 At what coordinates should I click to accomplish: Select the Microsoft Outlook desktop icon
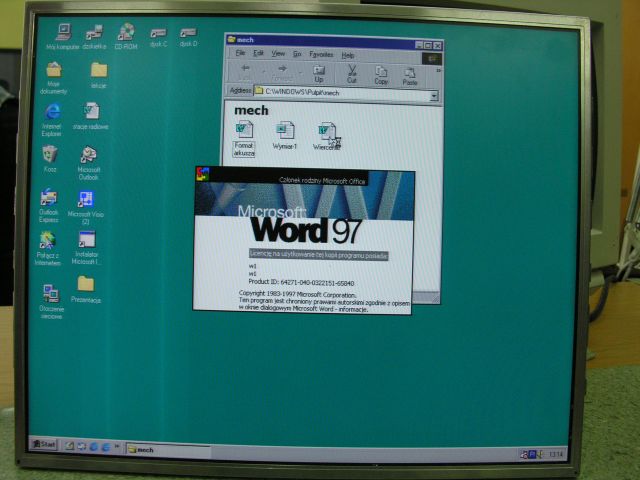(x=89, y=162)
